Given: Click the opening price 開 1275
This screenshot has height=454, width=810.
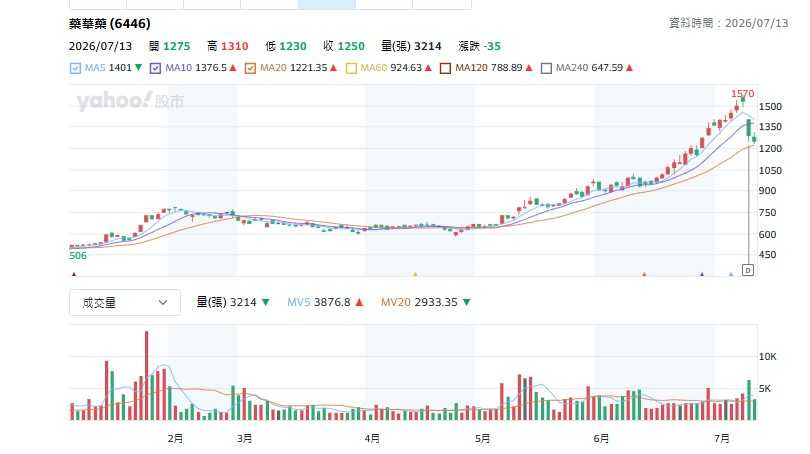Looking at the screenshot, I should [x=169, y=46].
